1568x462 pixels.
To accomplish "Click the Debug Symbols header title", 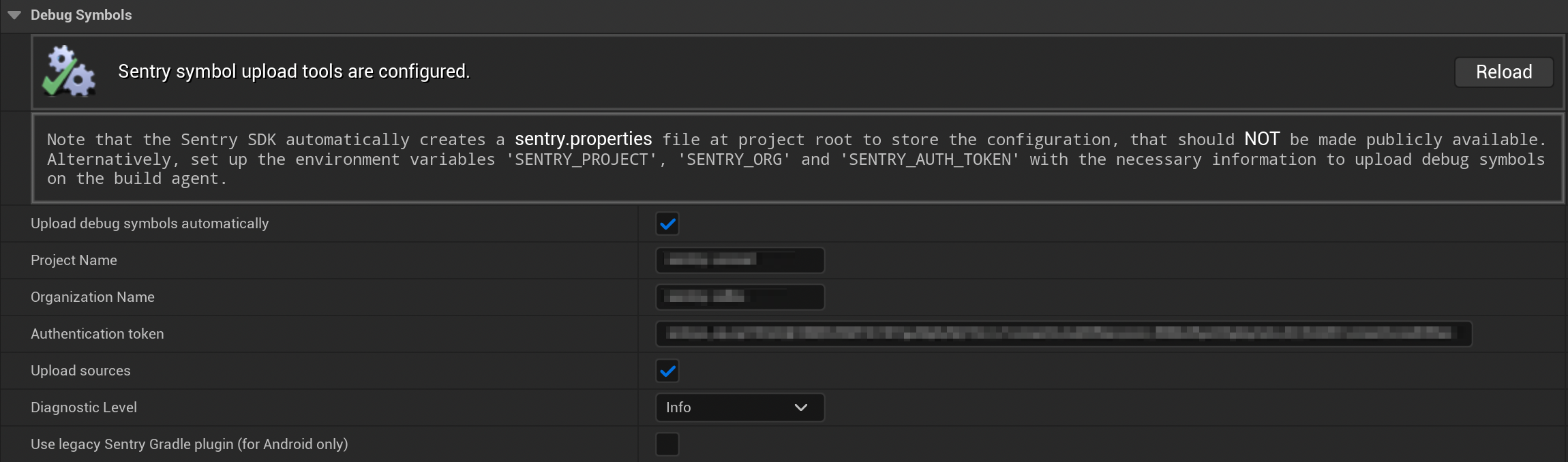I will click(81, 14).
